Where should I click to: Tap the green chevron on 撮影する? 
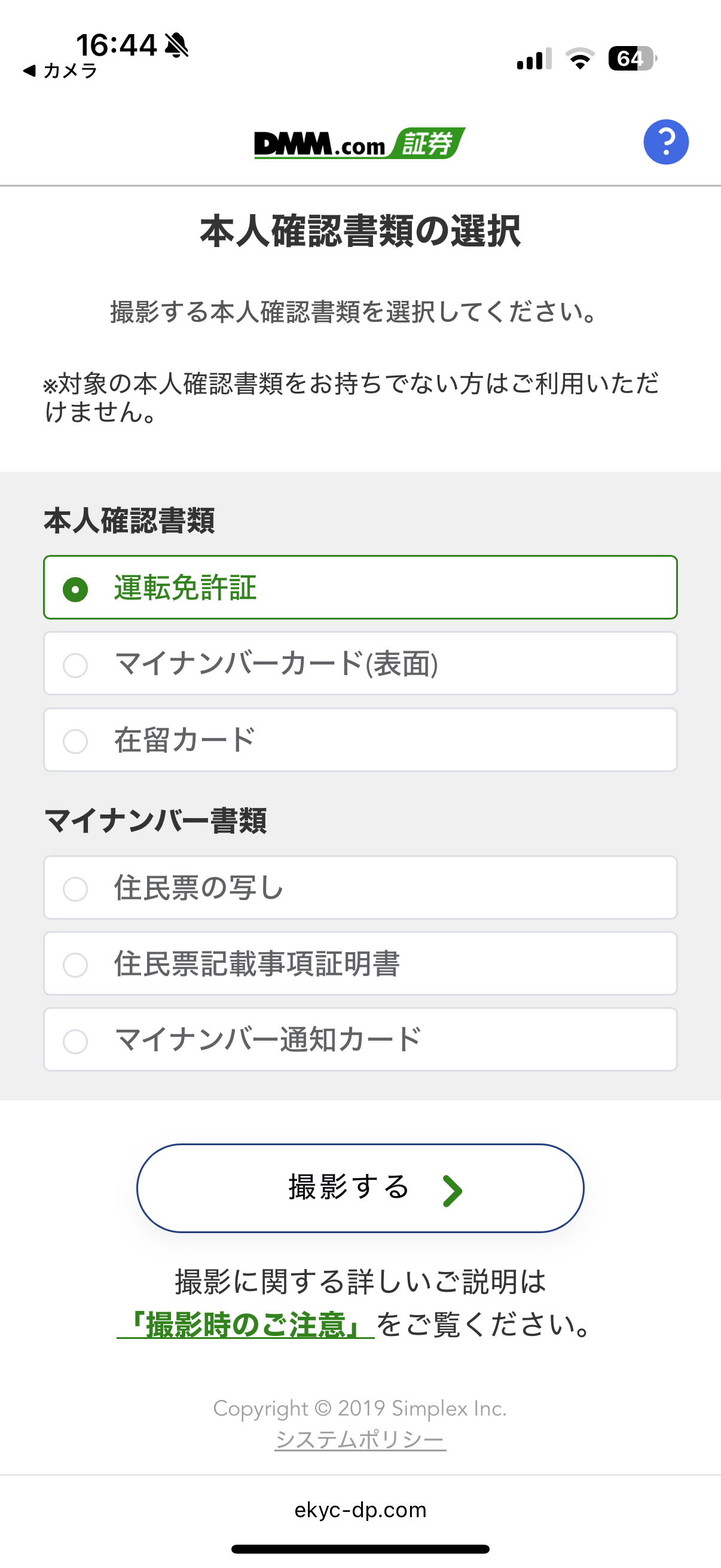pyautogui.click(x=452, y=1191)
